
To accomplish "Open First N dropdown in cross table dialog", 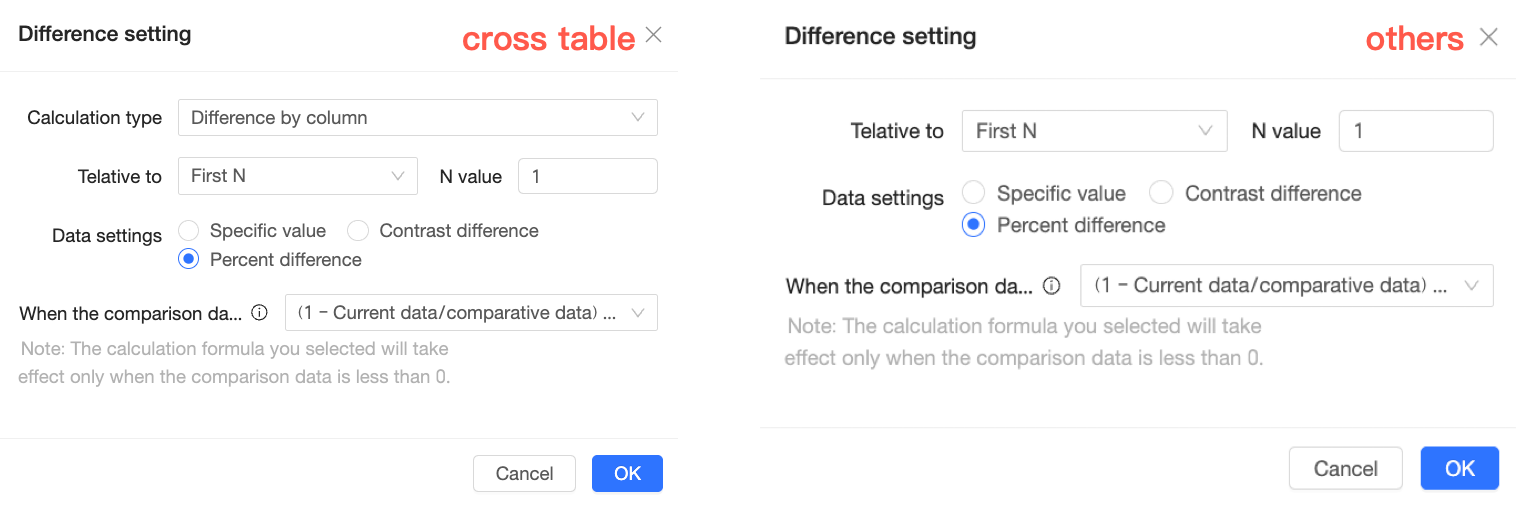I will 297,176.
